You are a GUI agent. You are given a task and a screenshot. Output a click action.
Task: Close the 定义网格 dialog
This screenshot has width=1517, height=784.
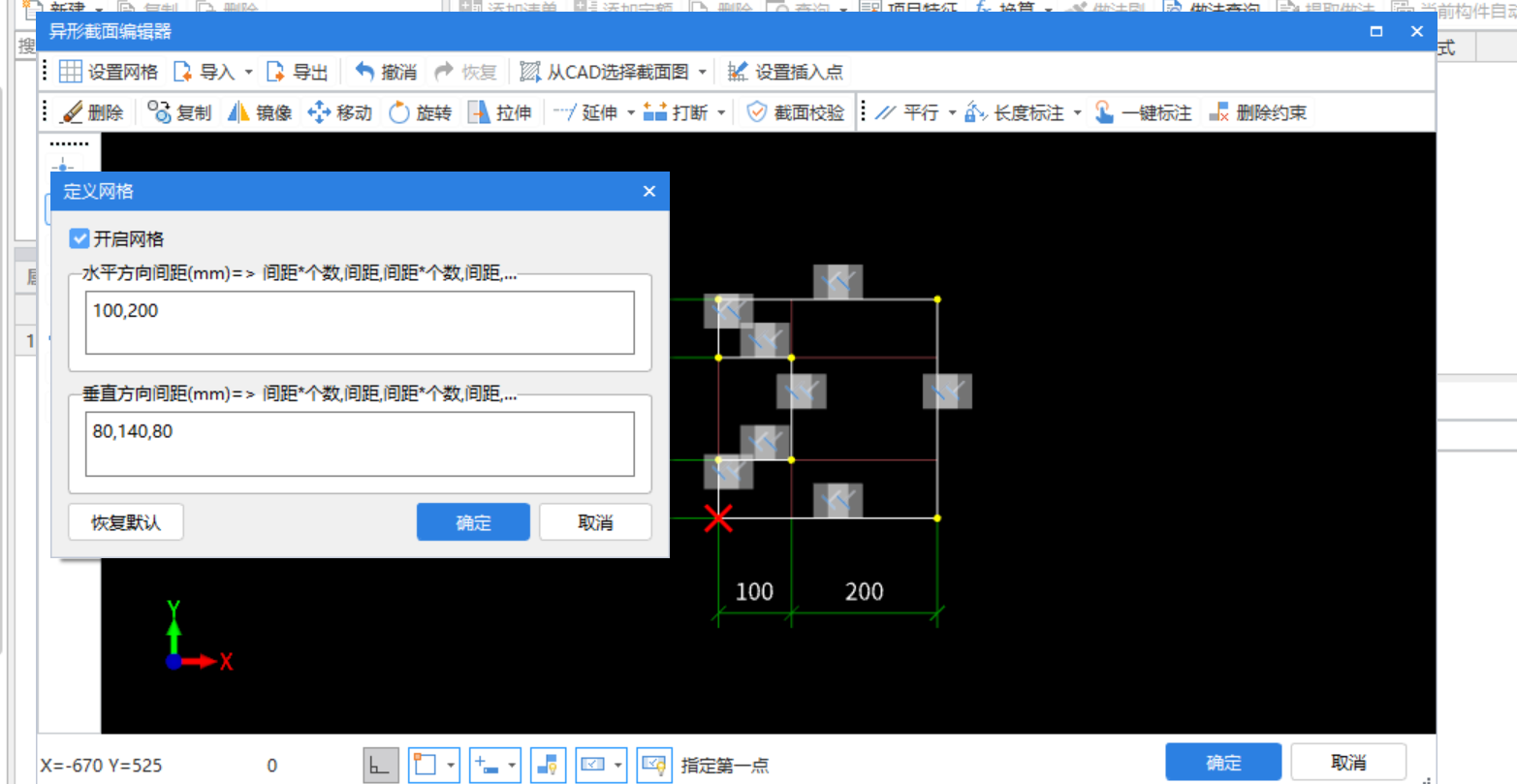coord(649,192)
